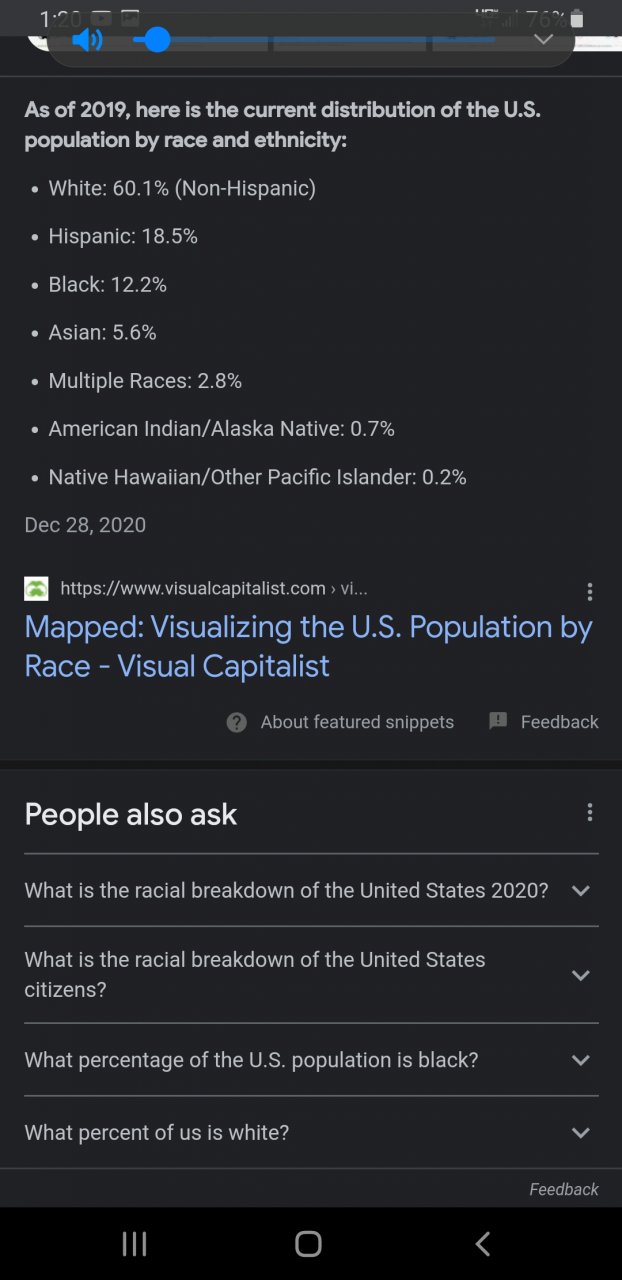Click the snippet Feedback flag icon

pyautogui.click(x=498, y=721)
